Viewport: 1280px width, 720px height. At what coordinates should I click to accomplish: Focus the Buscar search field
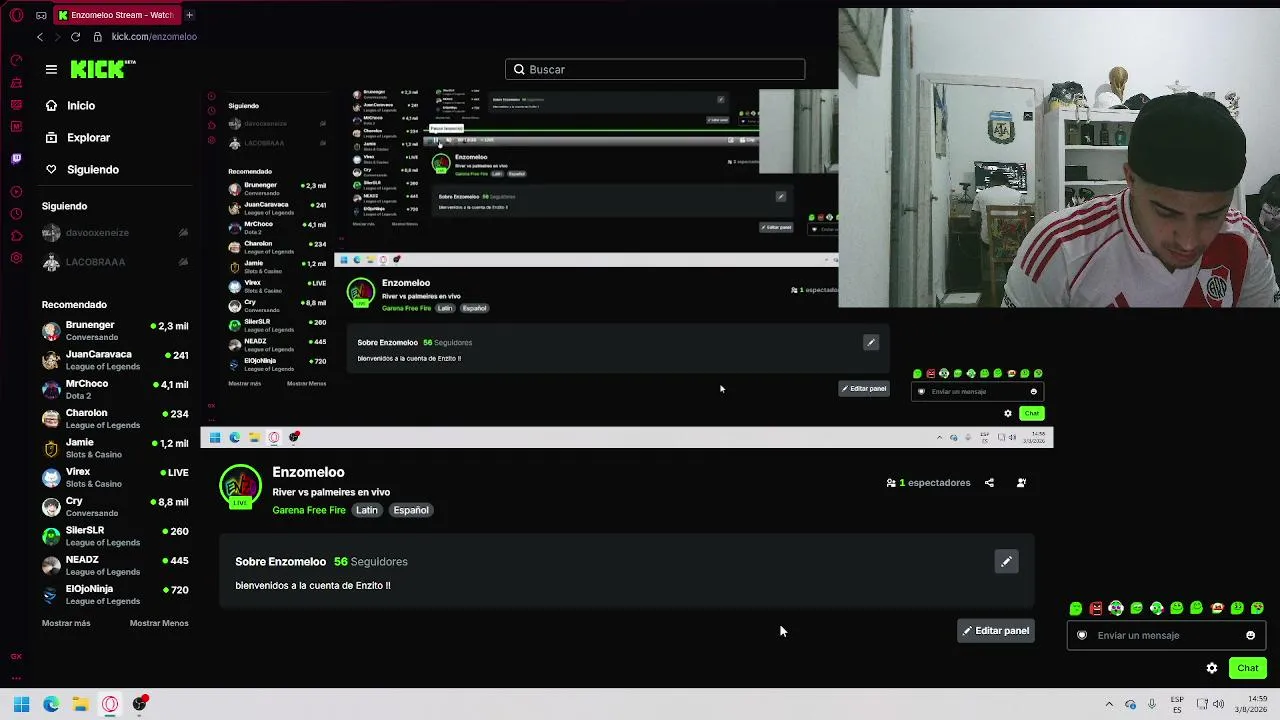[655, 70]
